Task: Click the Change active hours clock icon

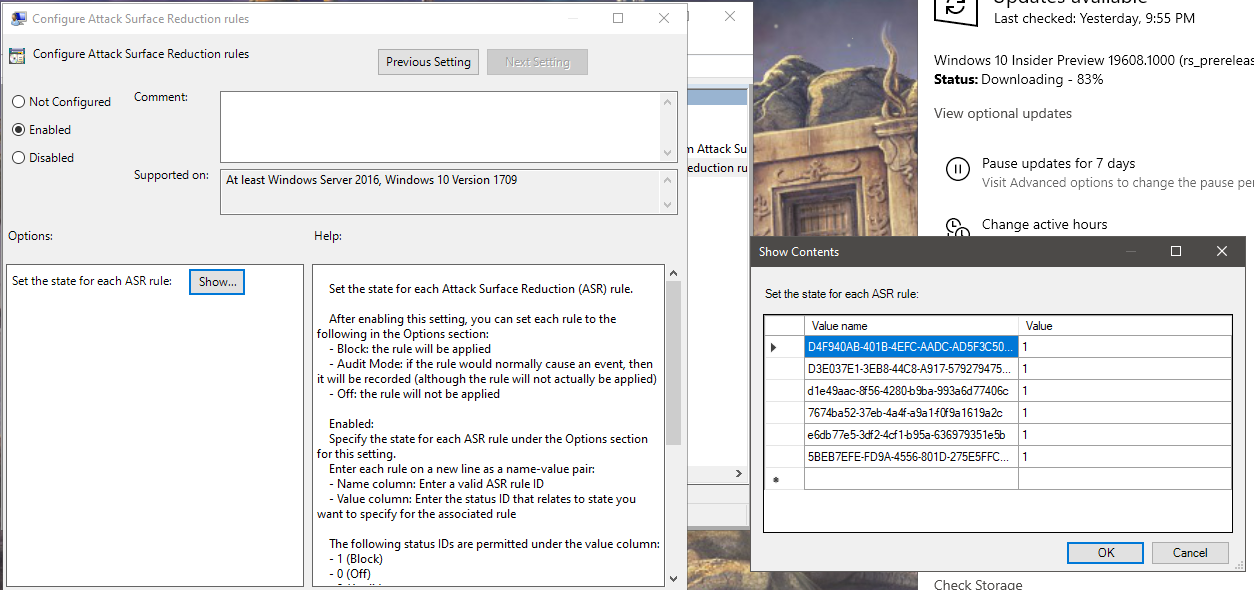Action: tap(957, 226)
